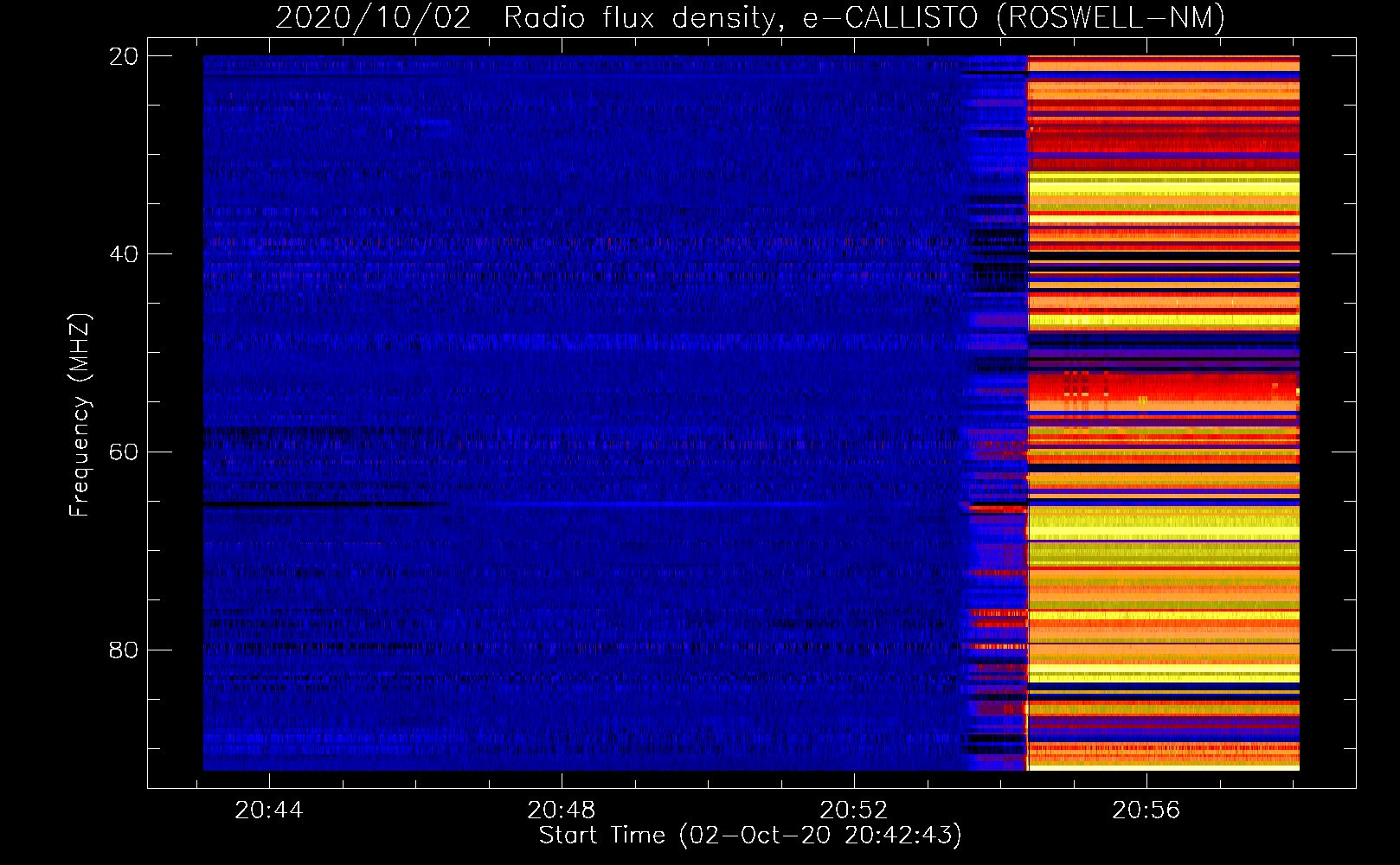Image resolution: width=1400 pixels, height=865 pixels.
Task: Click the plot title "Radio flux density, e-CALLISTO (ROSWELL-NM)"
Action: (864, 18)
